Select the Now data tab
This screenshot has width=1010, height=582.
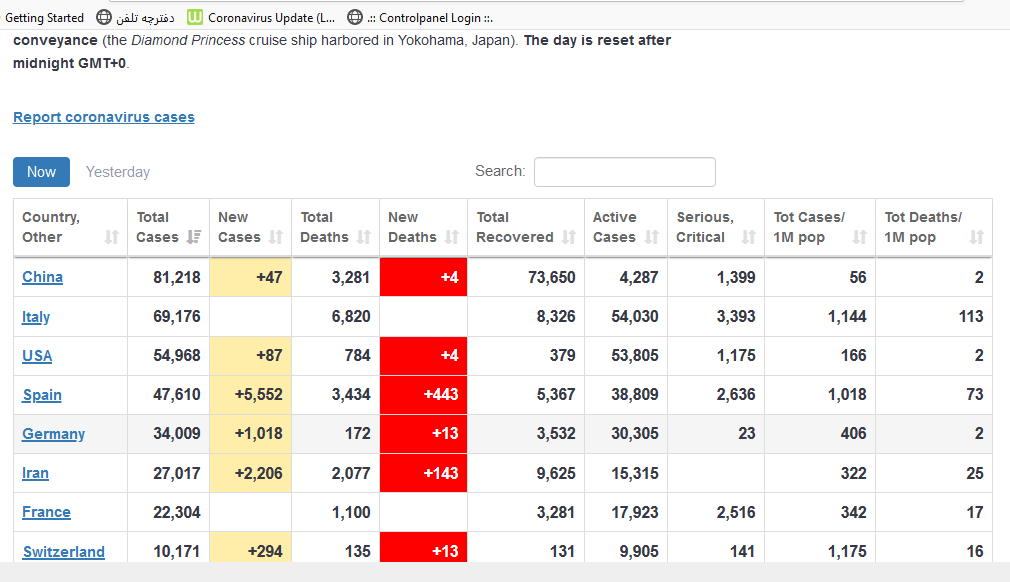click(41, 172)
